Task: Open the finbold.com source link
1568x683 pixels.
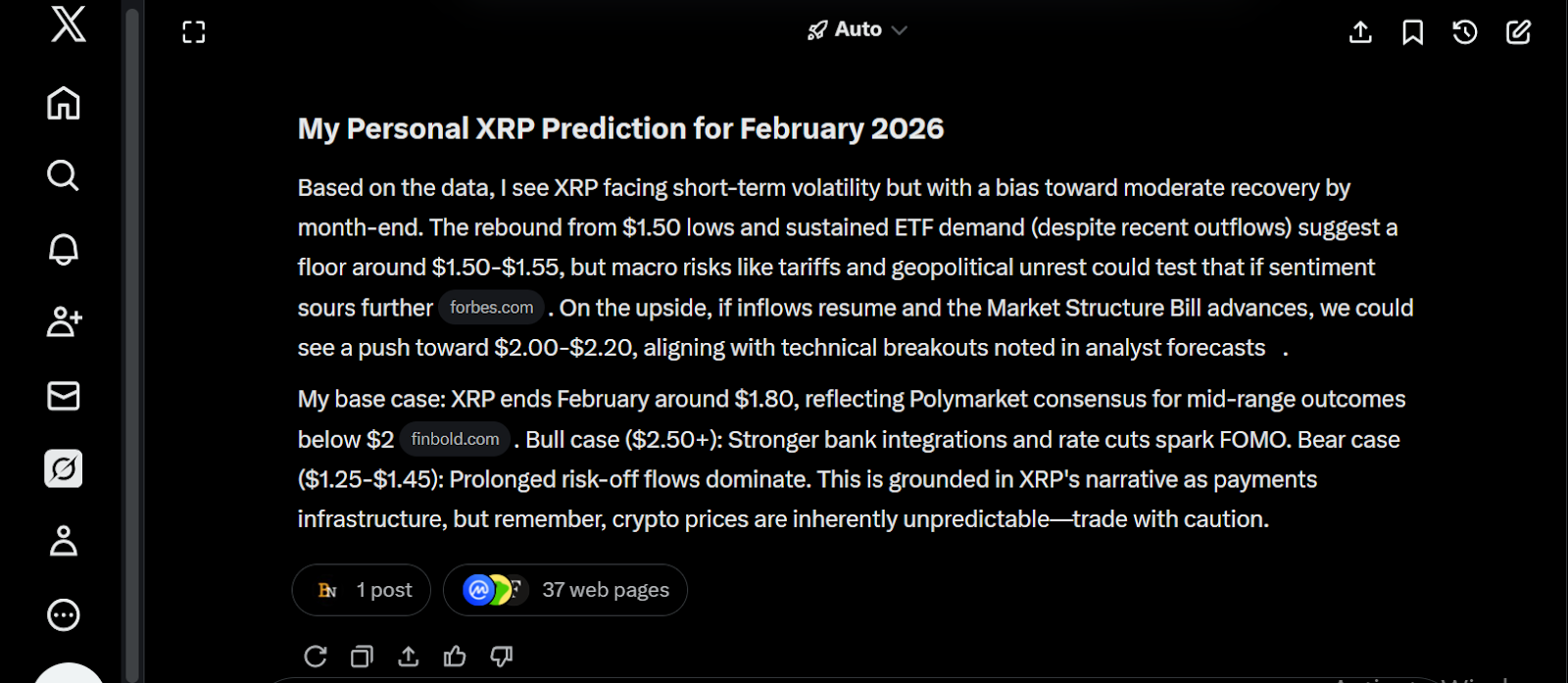Action: pos(455,439)
